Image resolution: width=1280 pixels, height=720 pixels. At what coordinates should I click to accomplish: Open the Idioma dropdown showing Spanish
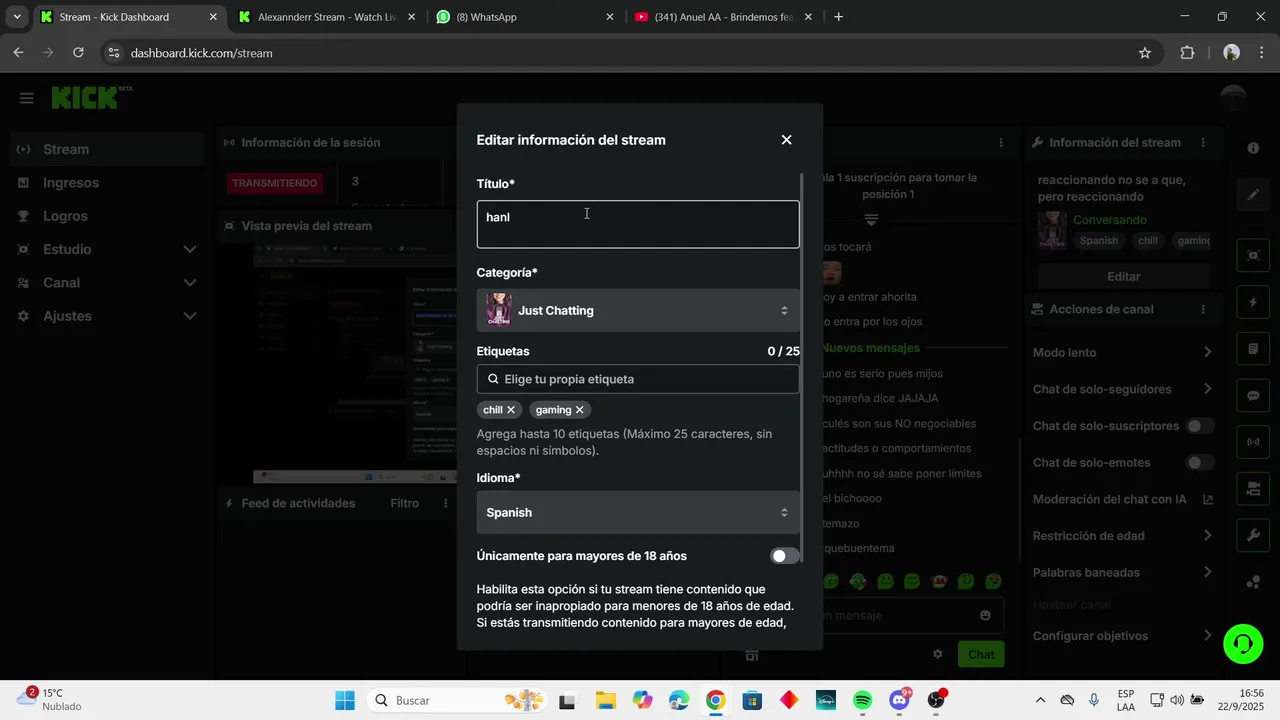[638, 512]
